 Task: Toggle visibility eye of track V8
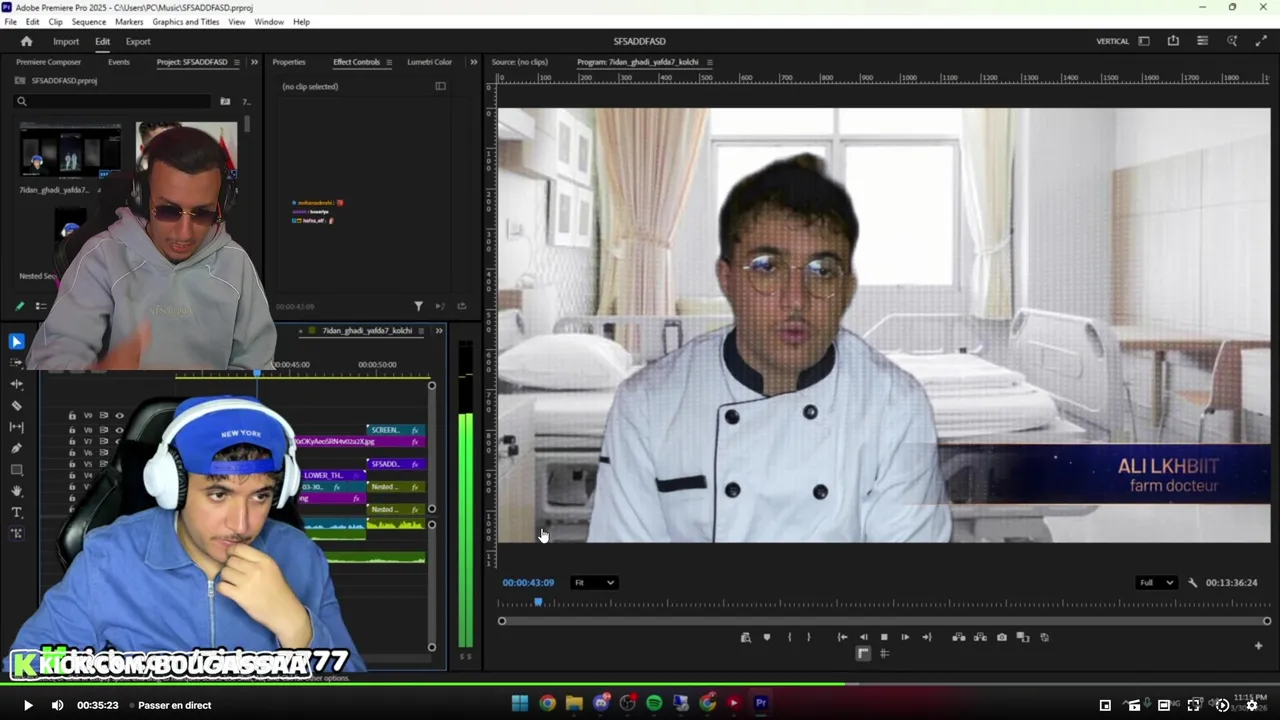(x=119, y=430)
